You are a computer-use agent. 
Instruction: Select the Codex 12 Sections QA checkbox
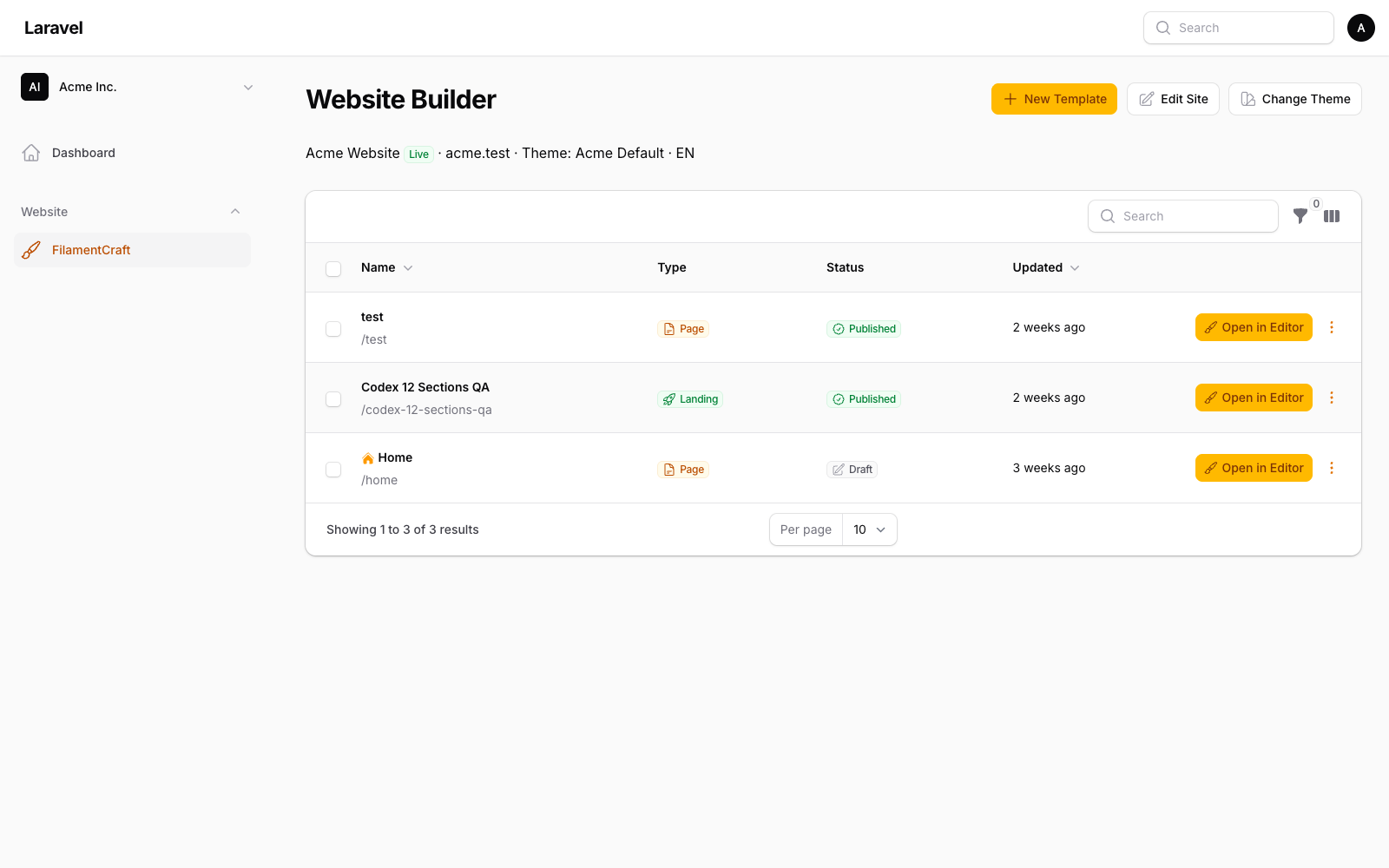333,399
